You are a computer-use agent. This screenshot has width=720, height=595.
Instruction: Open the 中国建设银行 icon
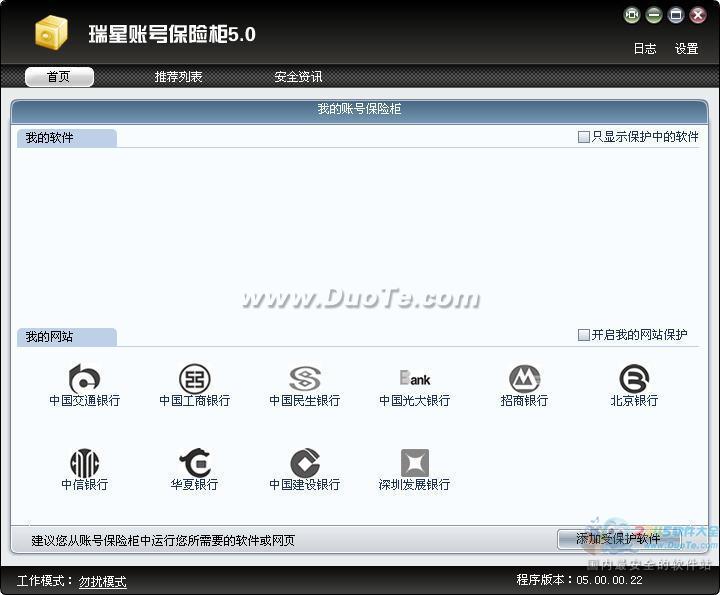click(x=304, y=463)
